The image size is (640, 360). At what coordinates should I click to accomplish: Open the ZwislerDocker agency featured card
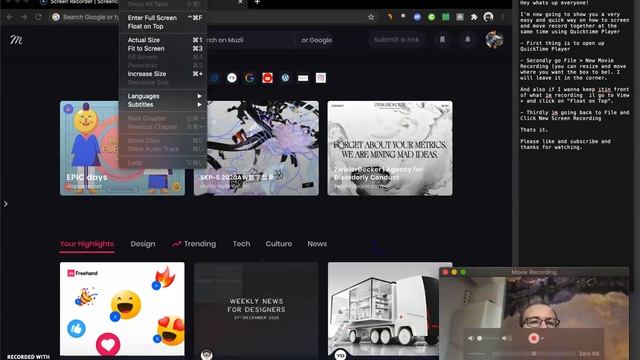(x=390, y=148)
